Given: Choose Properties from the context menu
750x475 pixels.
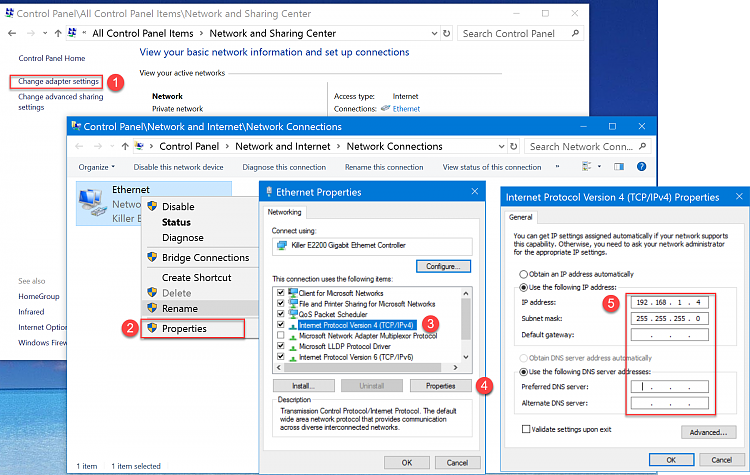Looking at the screenshot, I should coord(184,328).
